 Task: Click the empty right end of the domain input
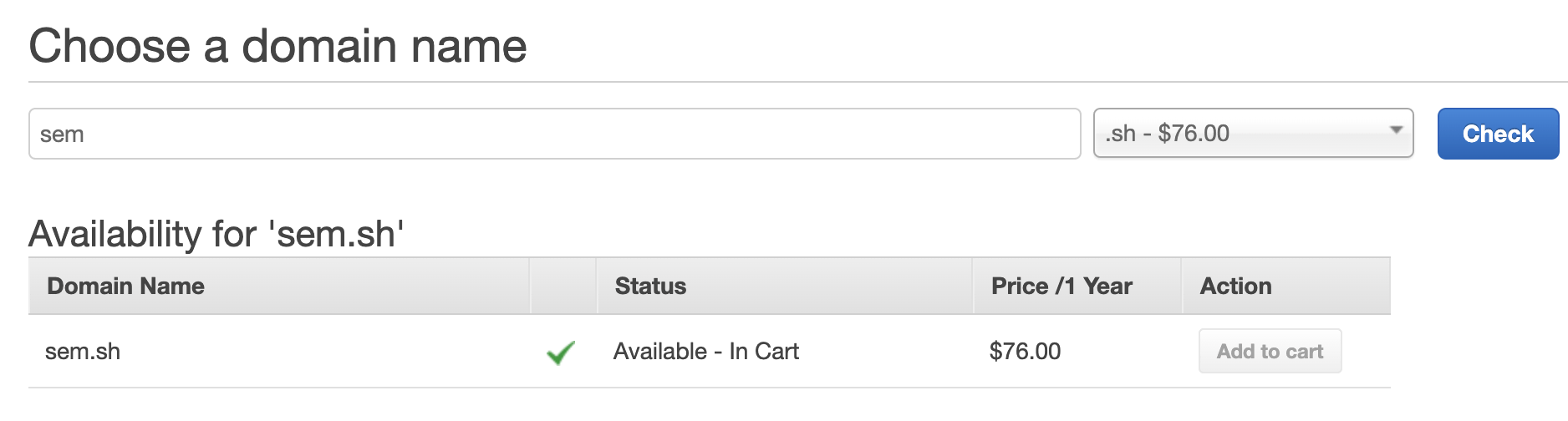[x=1003, y=134]
